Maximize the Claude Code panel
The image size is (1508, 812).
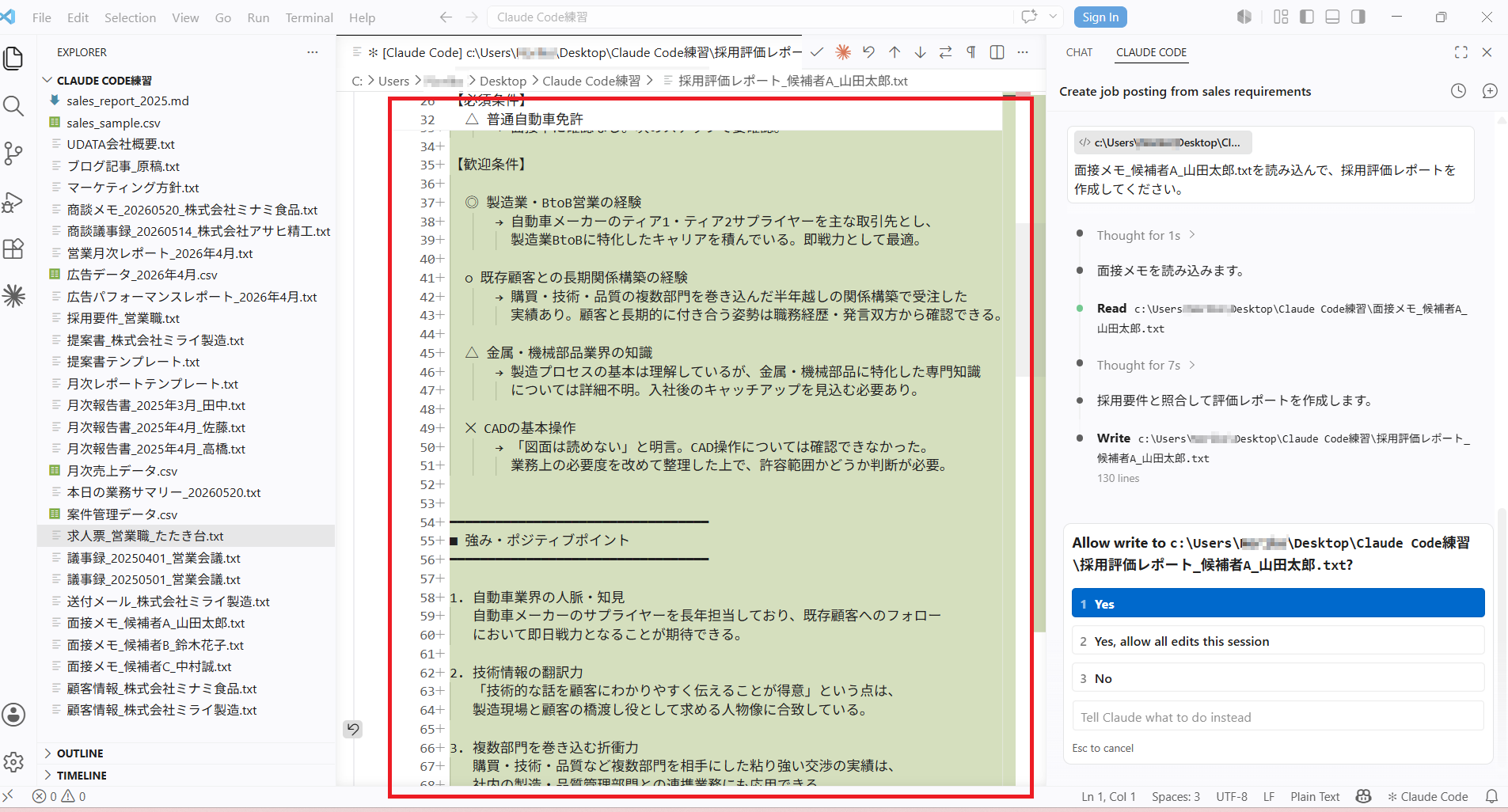coord(1461,52)
